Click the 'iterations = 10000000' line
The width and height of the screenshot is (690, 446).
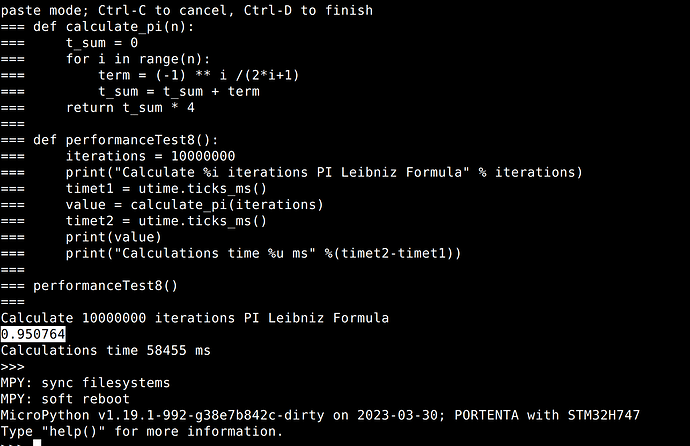click(150, 156)
